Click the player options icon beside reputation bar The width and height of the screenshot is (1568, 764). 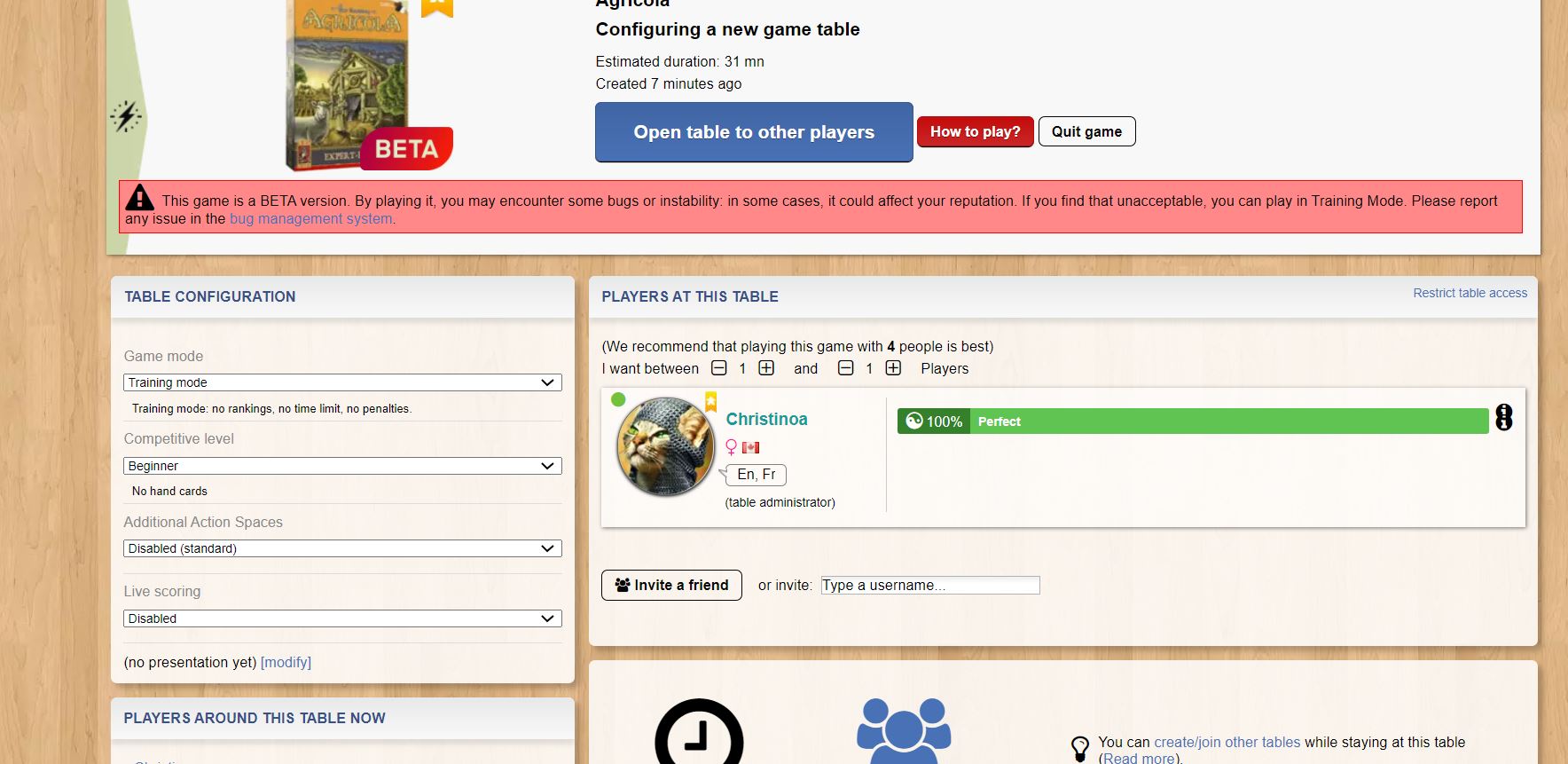pyautogui.click(x=1504, y=417)
